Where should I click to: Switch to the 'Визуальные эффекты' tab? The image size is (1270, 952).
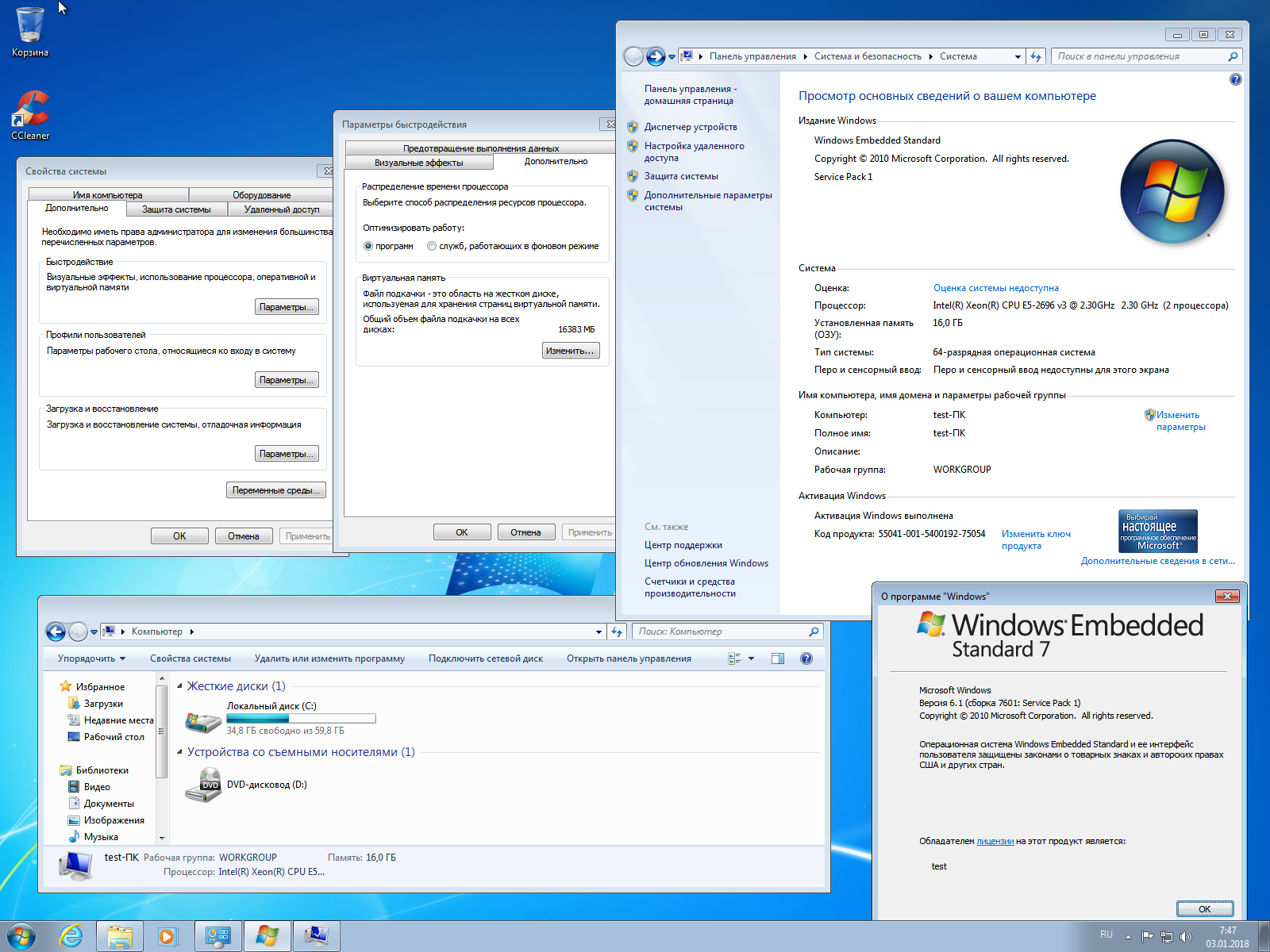418,163
